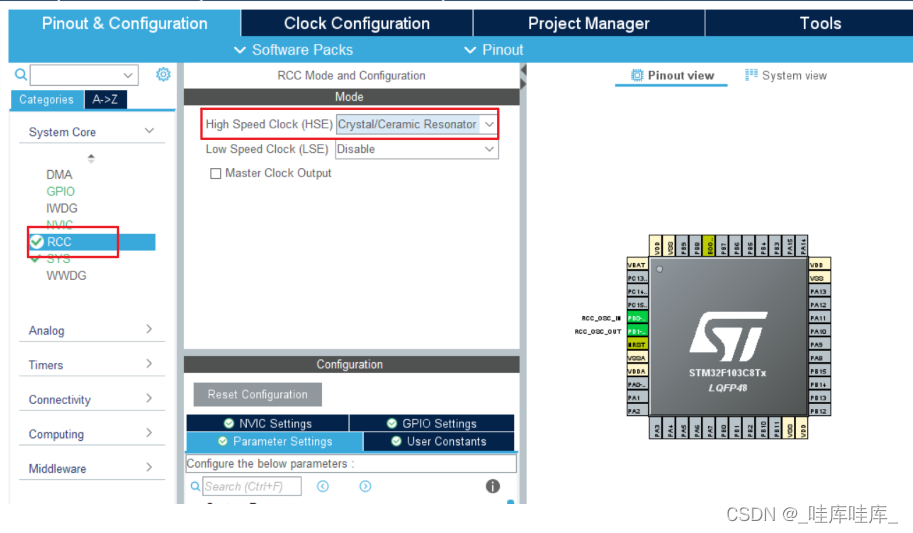Click the PC13 pin on the chip

pyautogui.click(x=637, y=278)
